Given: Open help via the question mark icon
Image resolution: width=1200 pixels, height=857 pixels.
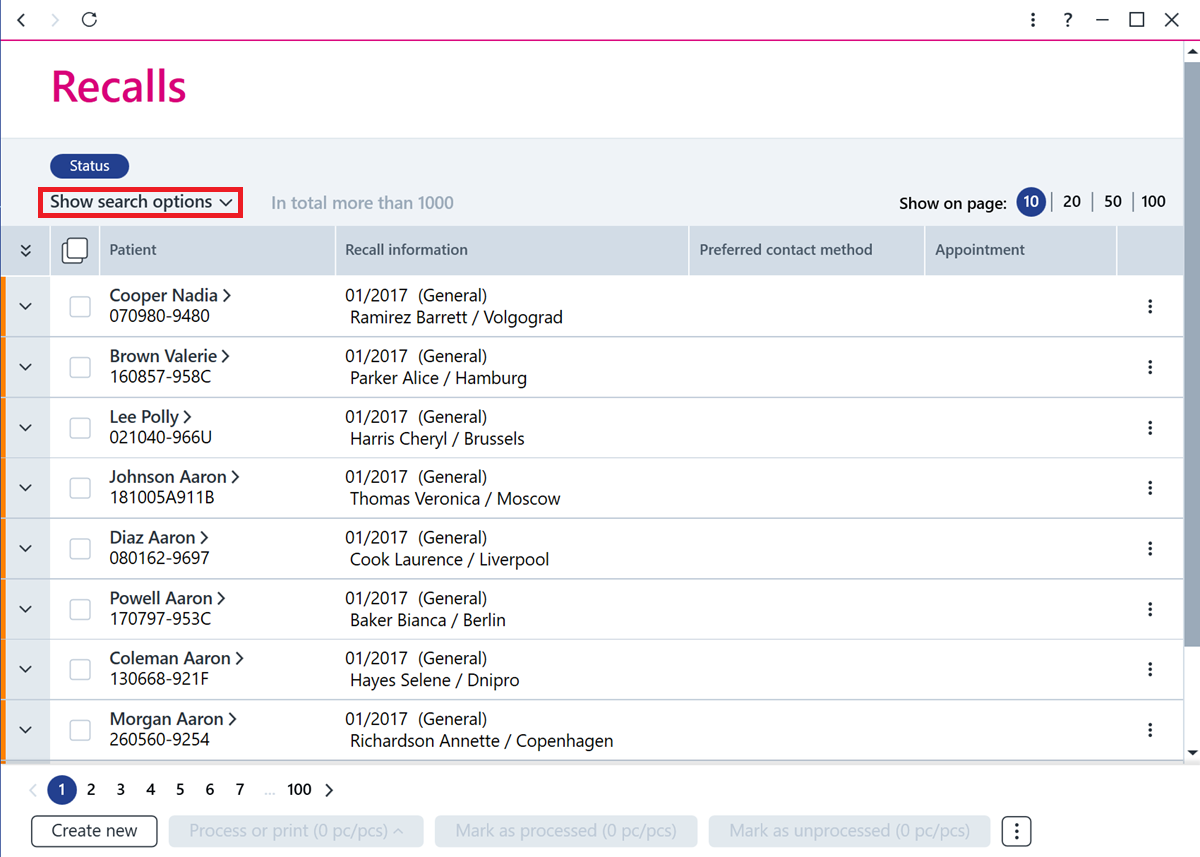Looking at the screenshot, I should (x=1068, y=20).
